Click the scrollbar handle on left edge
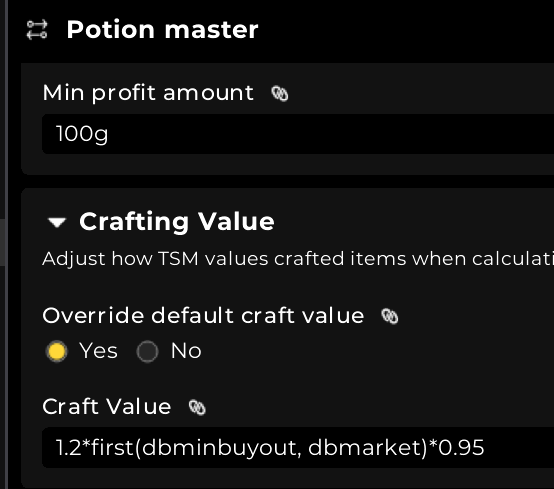554x489 pixels. (3, 242)
